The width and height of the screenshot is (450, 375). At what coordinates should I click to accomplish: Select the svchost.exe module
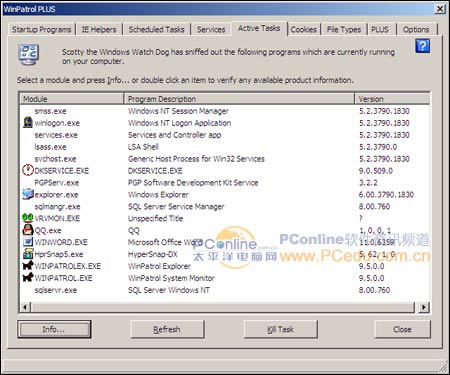(x=55, y=159)
